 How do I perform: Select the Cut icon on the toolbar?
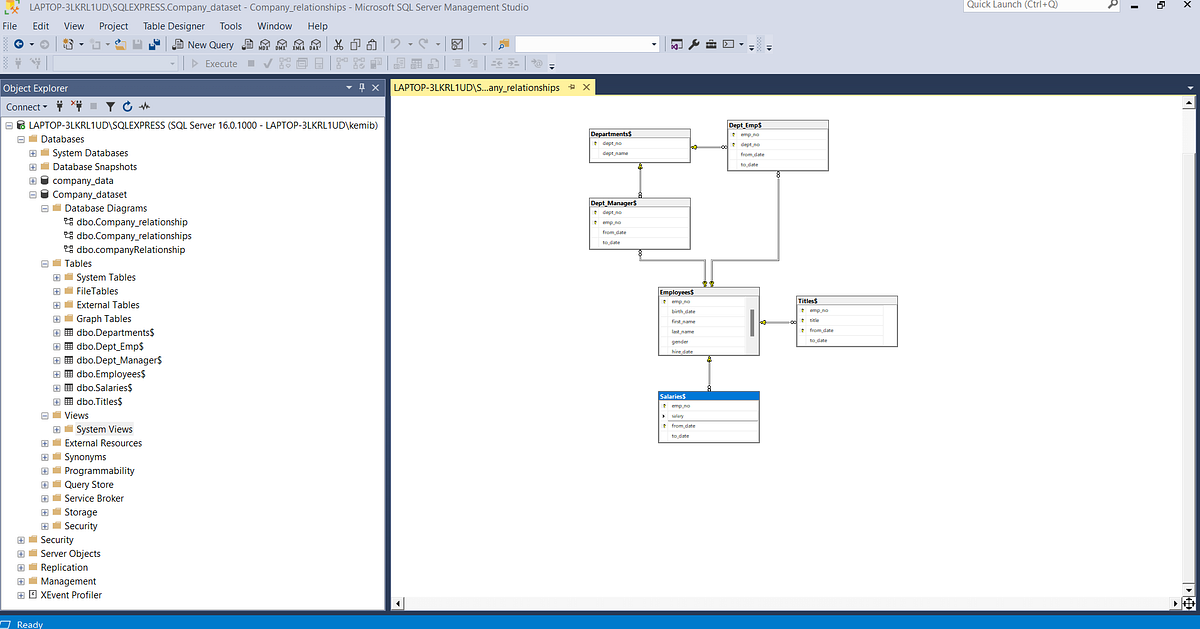pos(337,44)
